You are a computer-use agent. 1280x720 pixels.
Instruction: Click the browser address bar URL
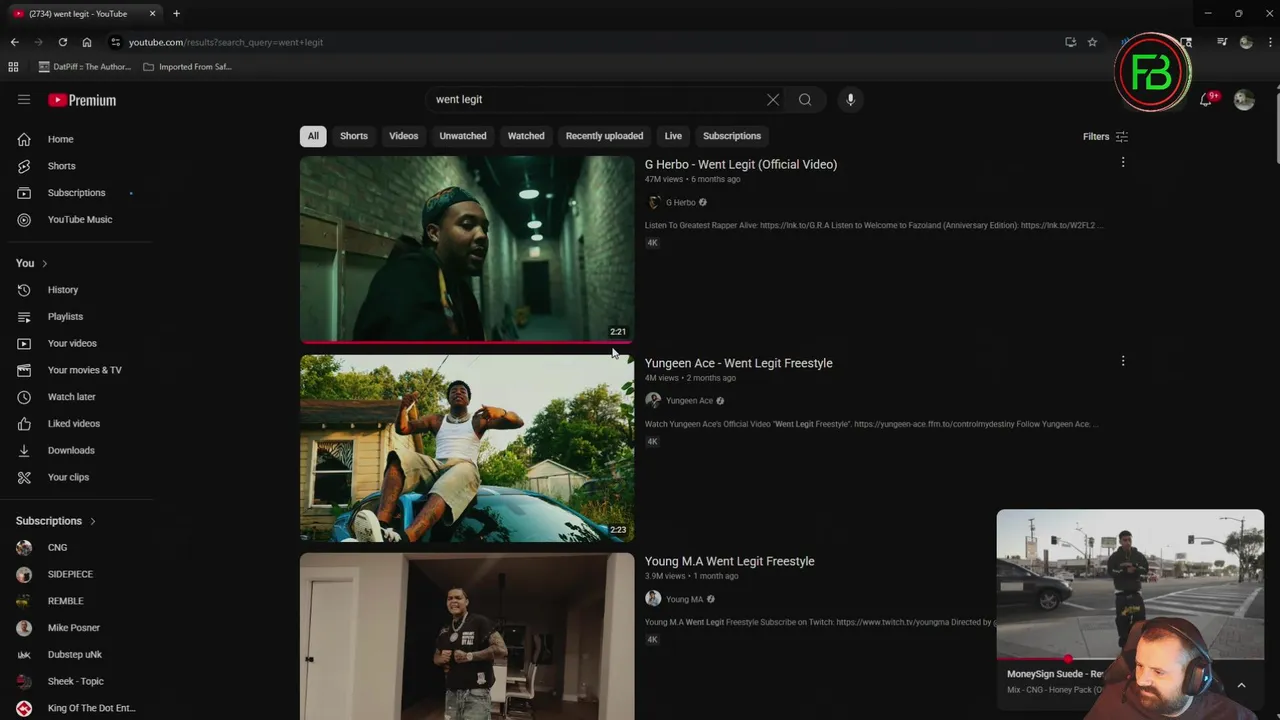pos(226,42)
